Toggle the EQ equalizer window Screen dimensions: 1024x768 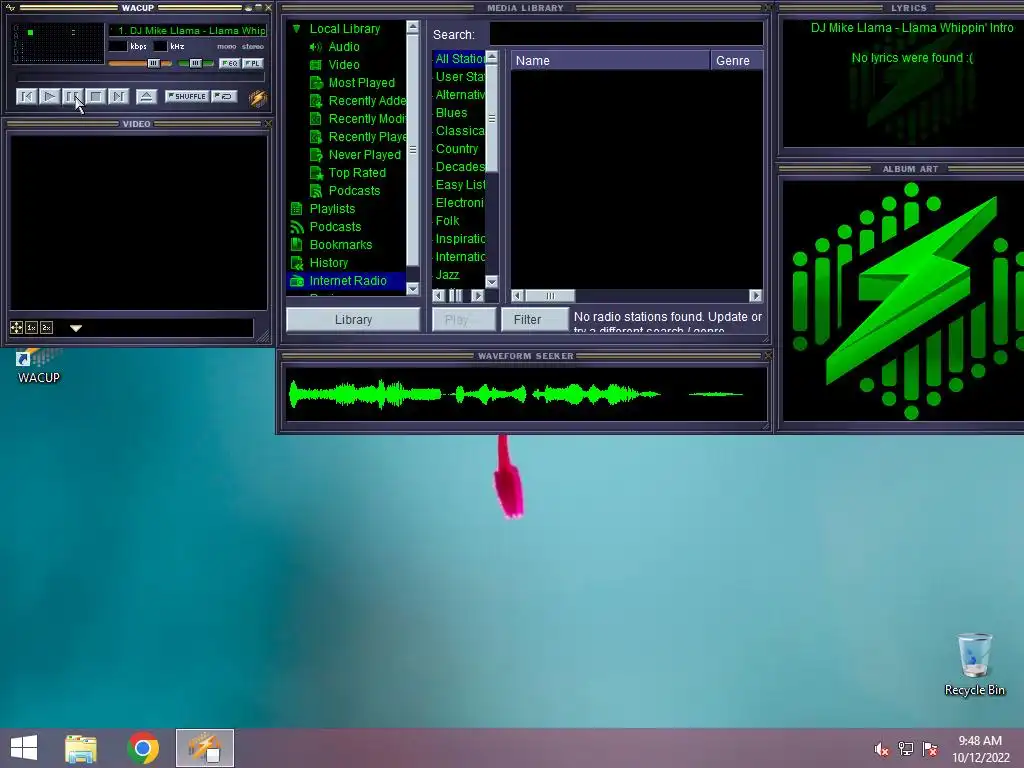click(x=229, y=63)
